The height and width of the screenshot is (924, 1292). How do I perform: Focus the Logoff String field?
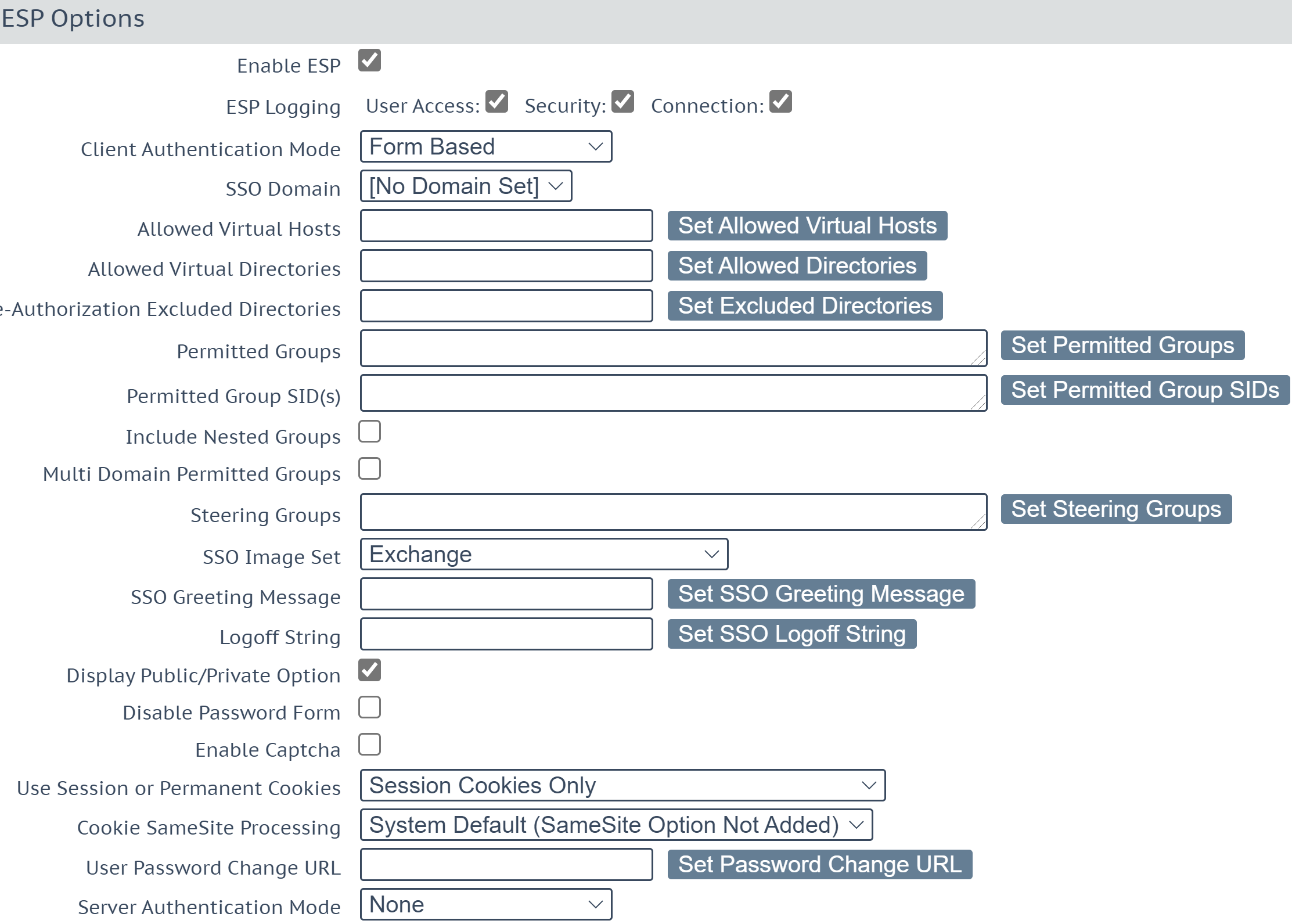[x=506, y=634]
